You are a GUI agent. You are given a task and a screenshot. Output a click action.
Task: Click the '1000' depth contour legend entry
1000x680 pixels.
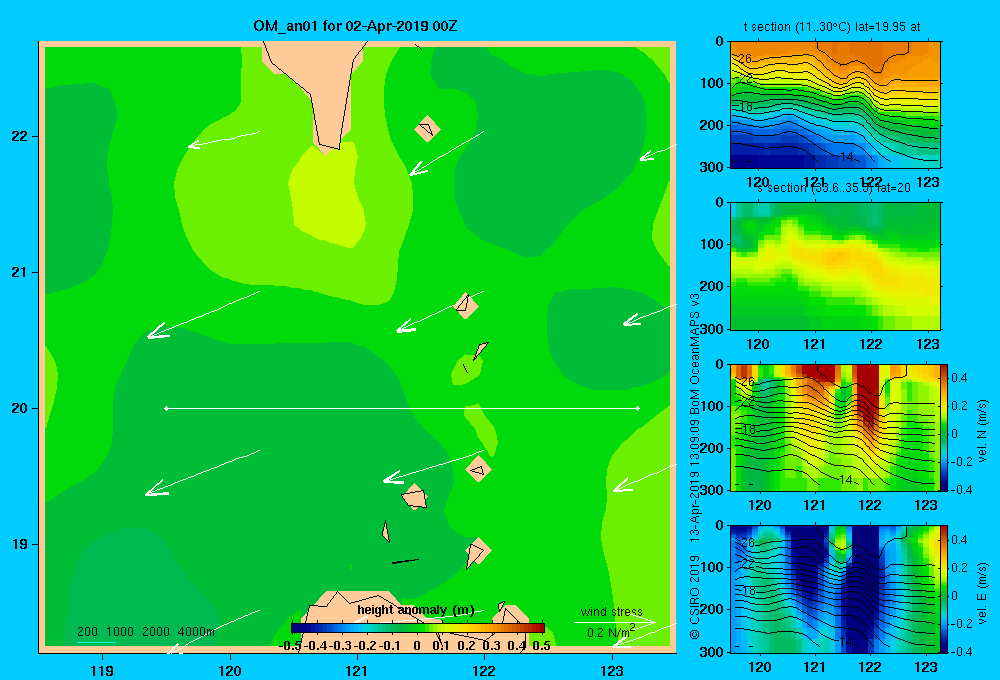(120, 632)
